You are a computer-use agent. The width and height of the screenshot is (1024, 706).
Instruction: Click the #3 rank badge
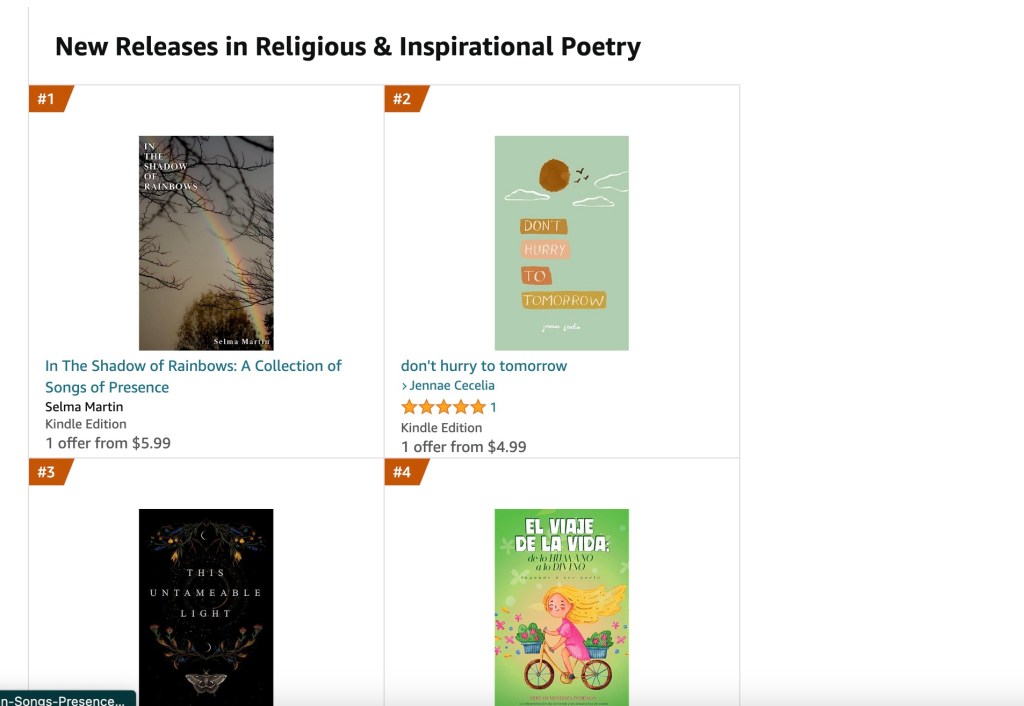click(x=47, y=472)
